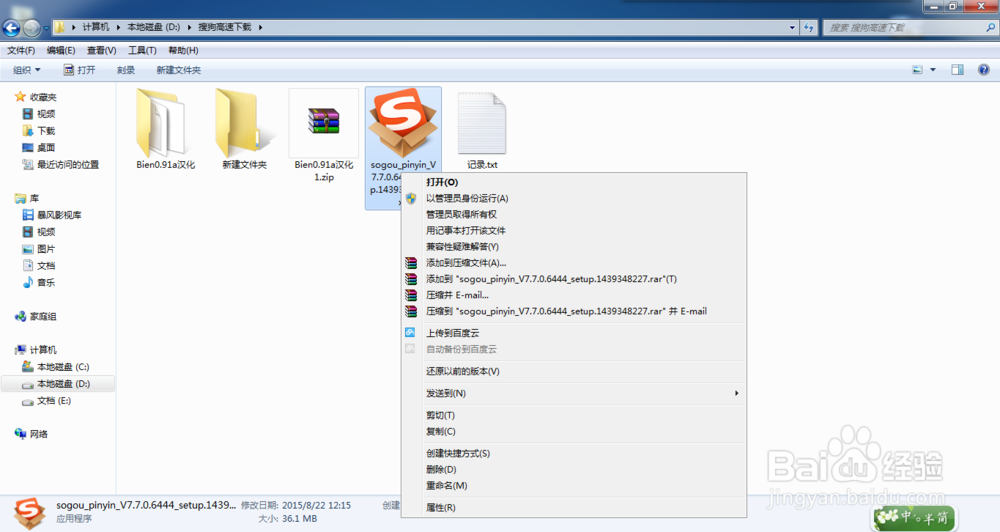Click the Back navigation arrow

11,27
